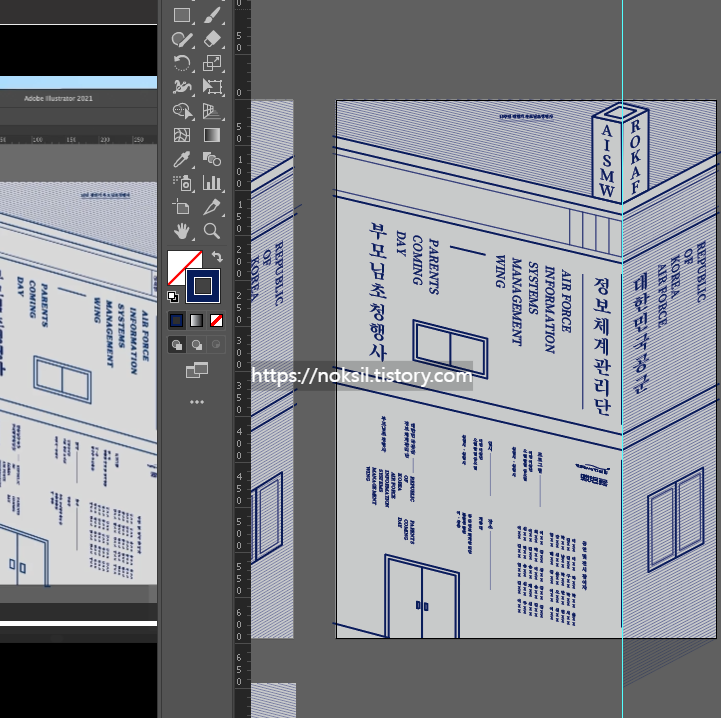721x718 pixels.
Task: Activate the Column Graph tool
Action: (x=212, y=183)
